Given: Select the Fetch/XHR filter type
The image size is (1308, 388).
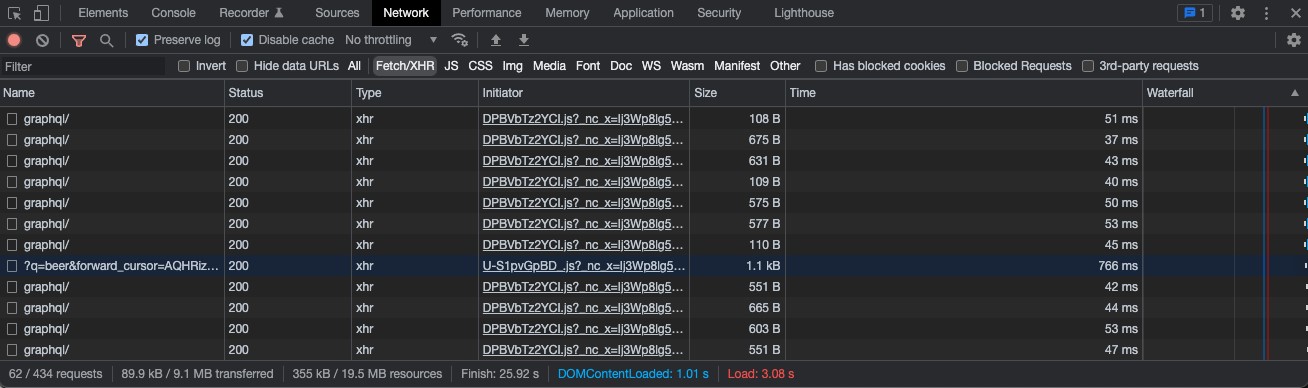Looking at the screenshot, I should pyautogui.click(x=405, y=66).
